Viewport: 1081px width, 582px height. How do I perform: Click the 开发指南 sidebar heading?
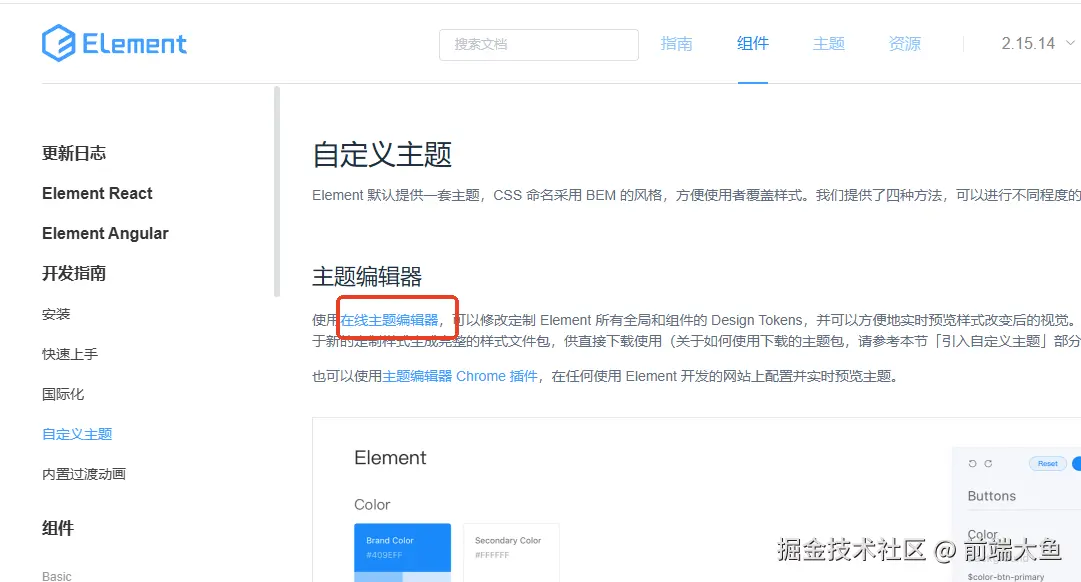[x=74, y=273]
